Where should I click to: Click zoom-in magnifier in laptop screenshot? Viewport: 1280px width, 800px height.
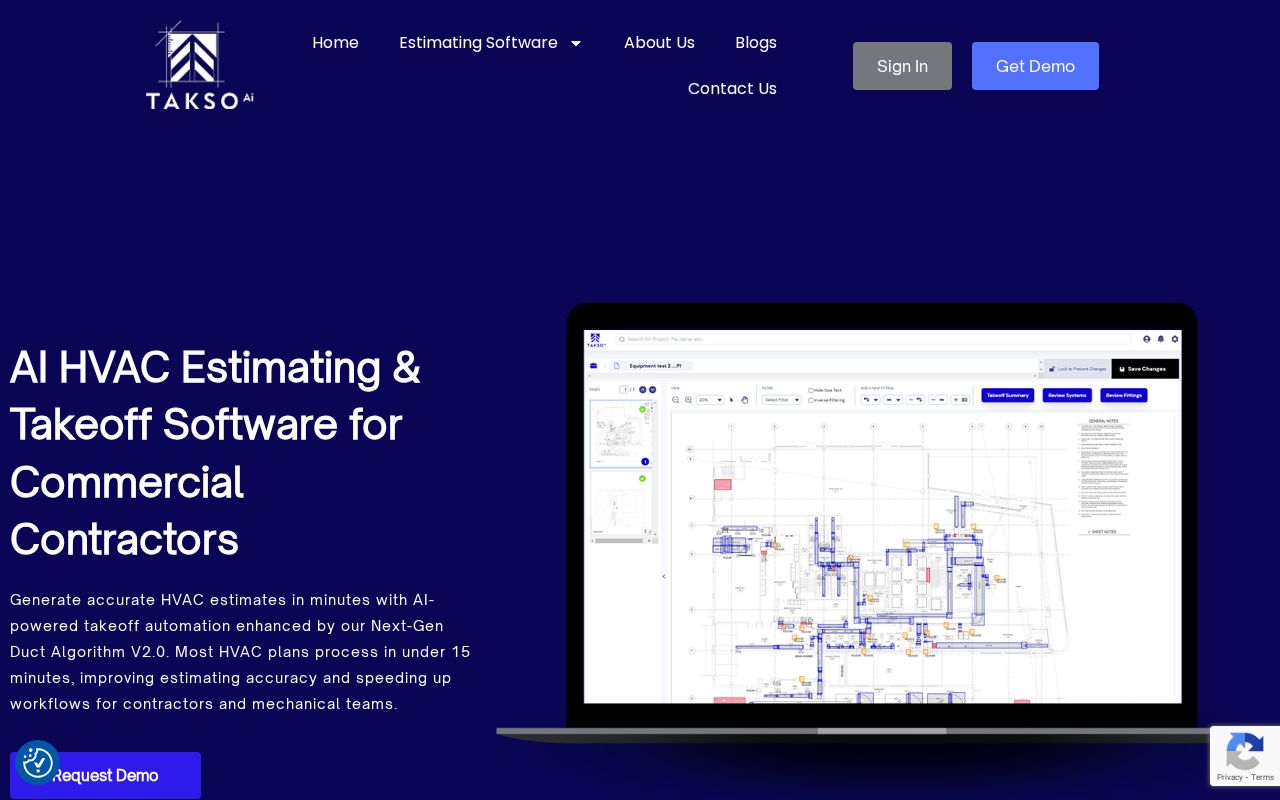point(688,399)
